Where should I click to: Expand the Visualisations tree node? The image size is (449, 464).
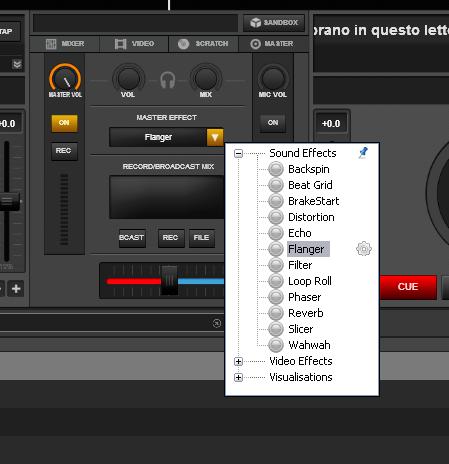238,377
